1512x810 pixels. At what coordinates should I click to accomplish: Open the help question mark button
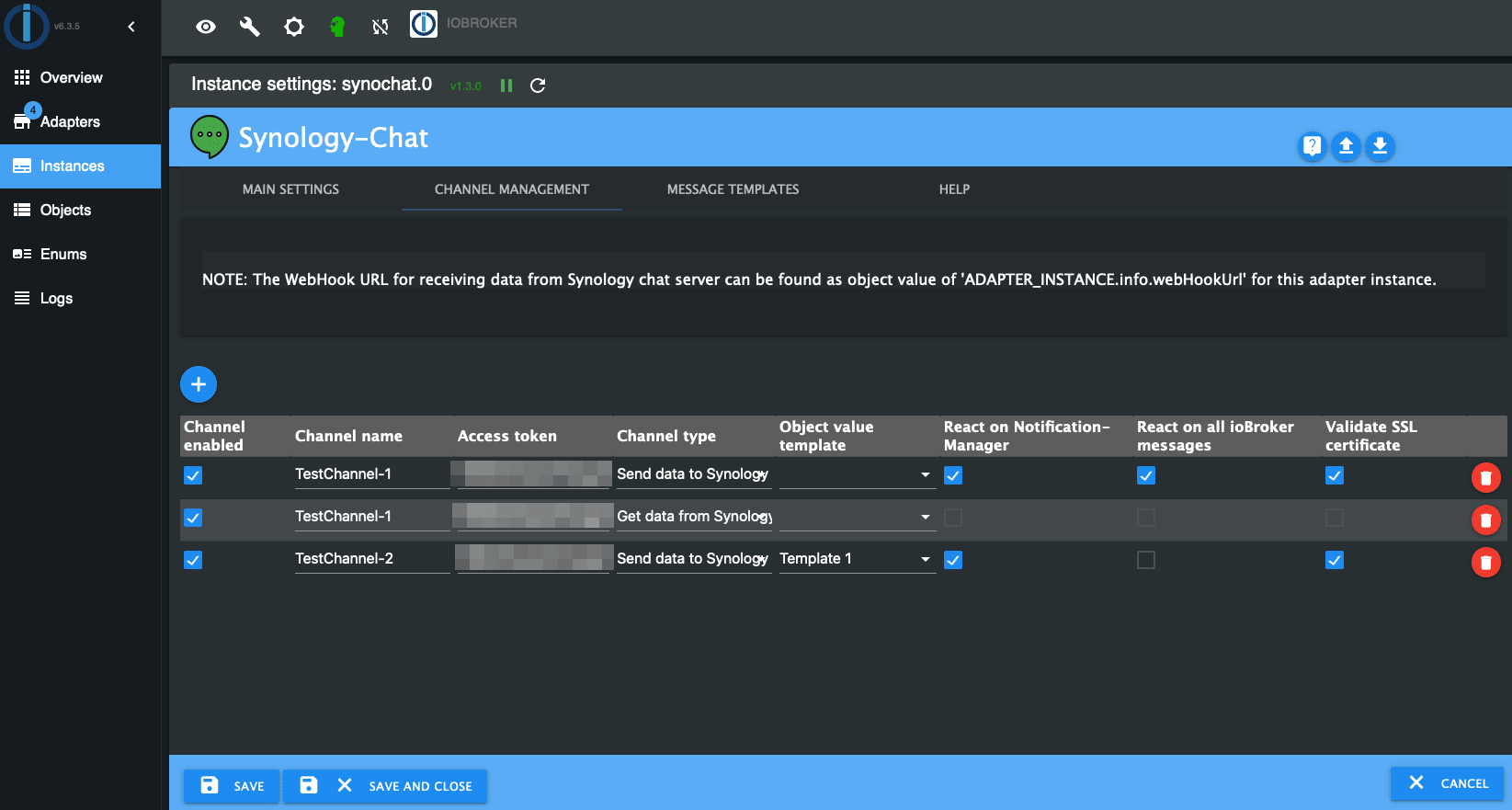1313,145
